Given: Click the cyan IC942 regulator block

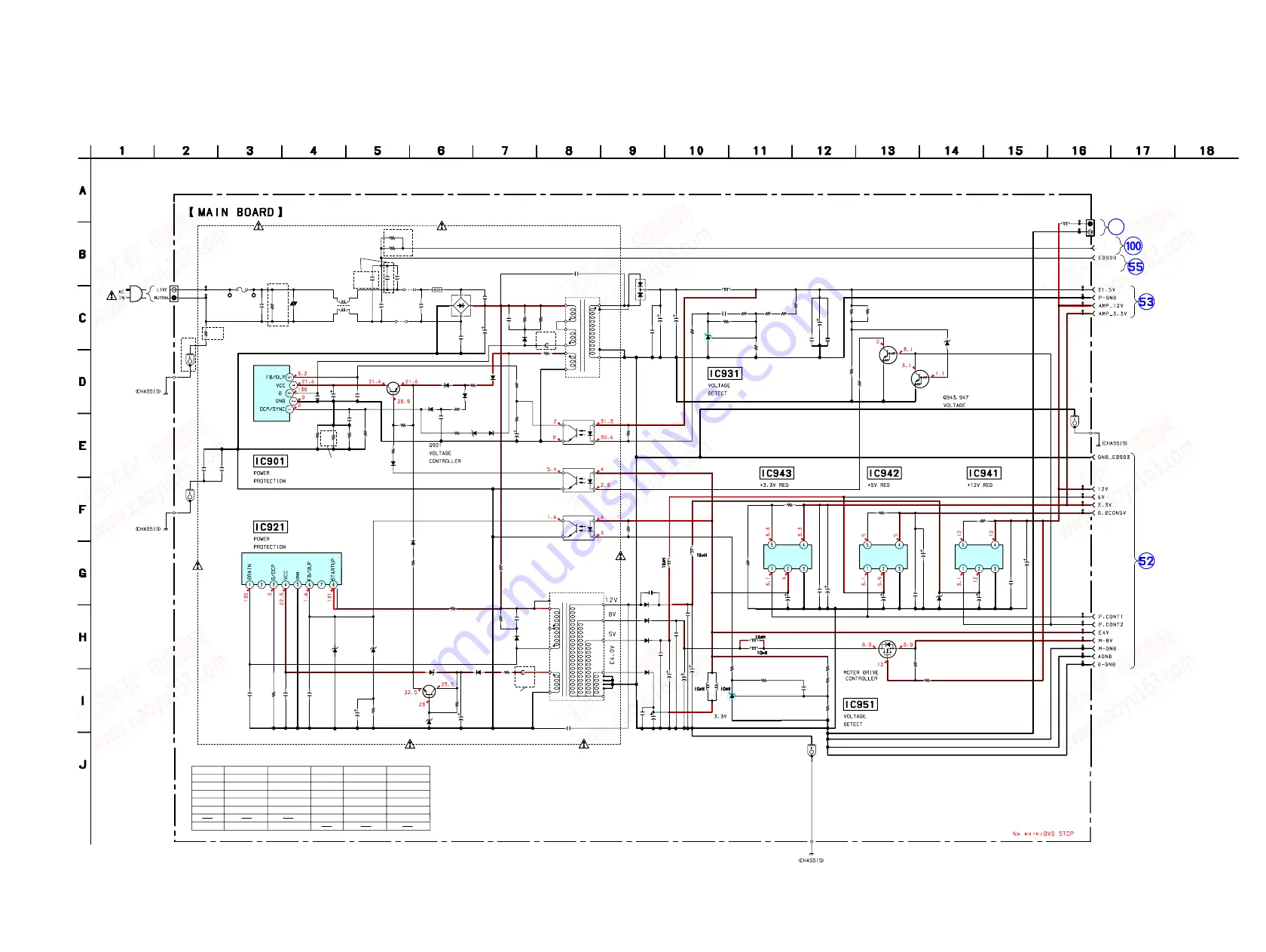Looking at the screenshot, I should [x=883, y=557].
